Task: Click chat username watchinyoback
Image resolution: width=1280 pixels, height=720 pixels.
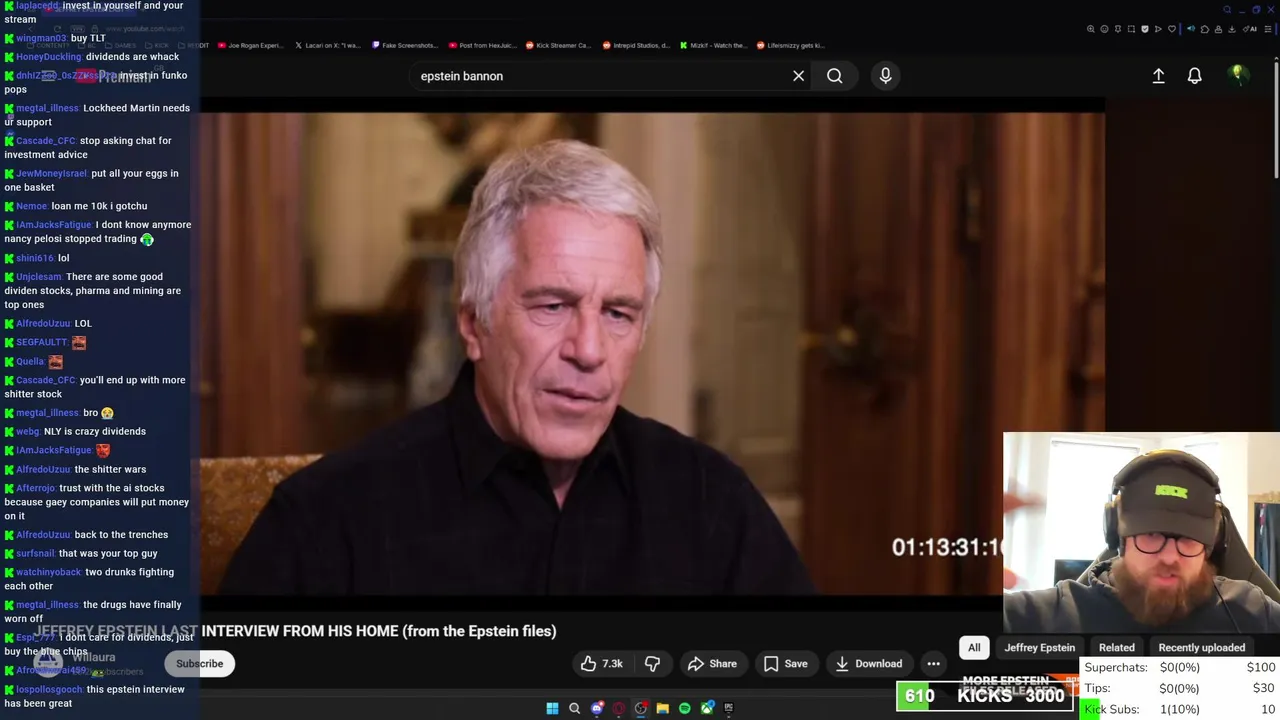Action: click(48, 572)
